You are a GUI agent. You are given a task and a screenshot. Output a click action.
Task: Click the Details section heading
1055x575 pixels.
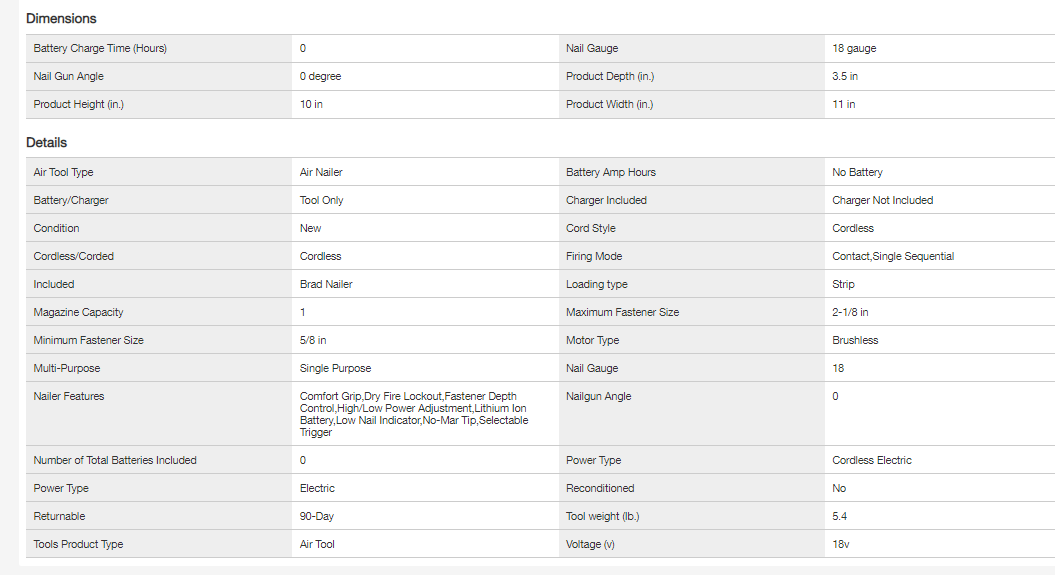point(46,143)
